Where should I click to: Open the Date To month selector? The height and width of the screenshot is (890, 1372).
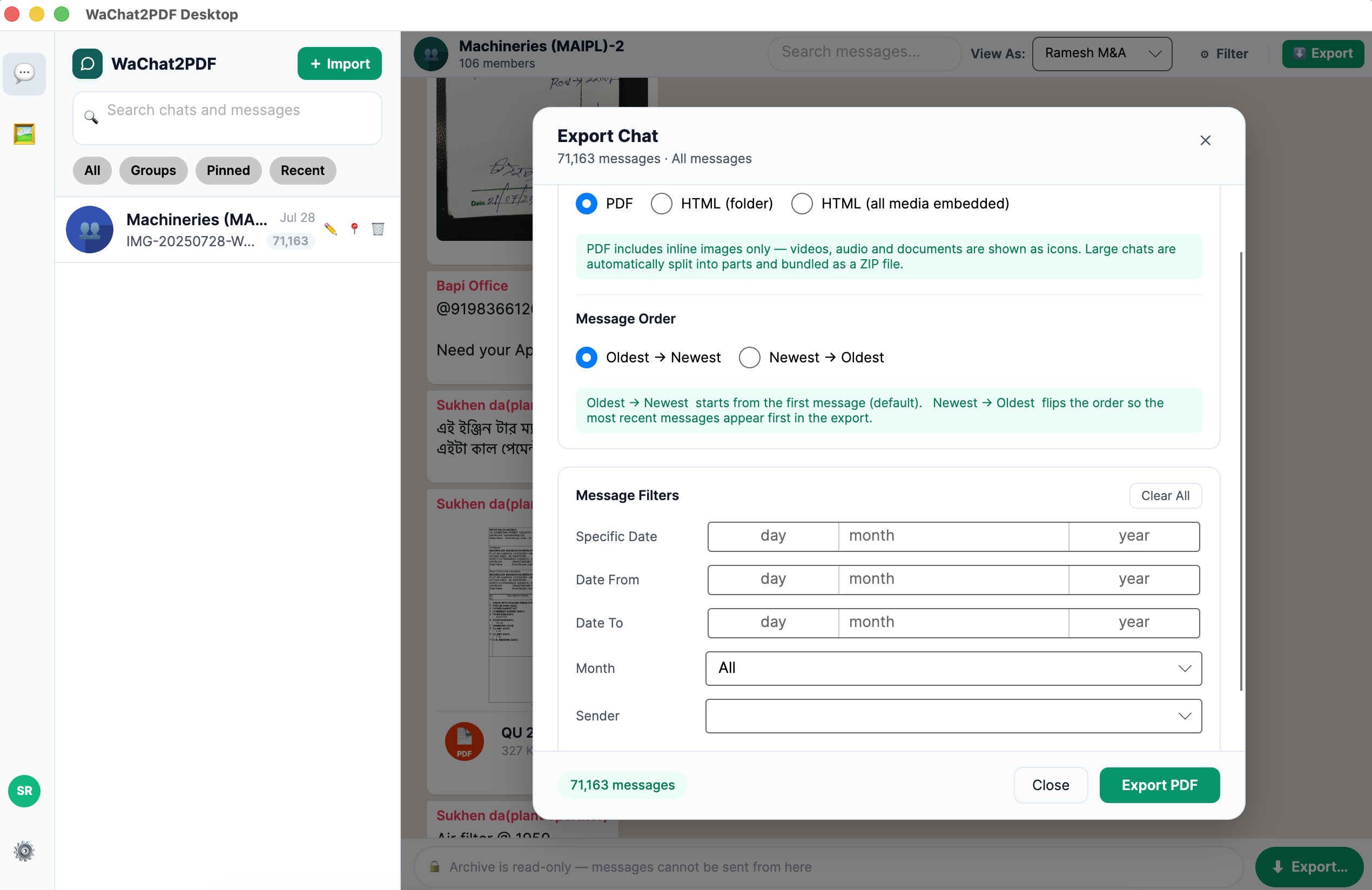click(953, 623)
